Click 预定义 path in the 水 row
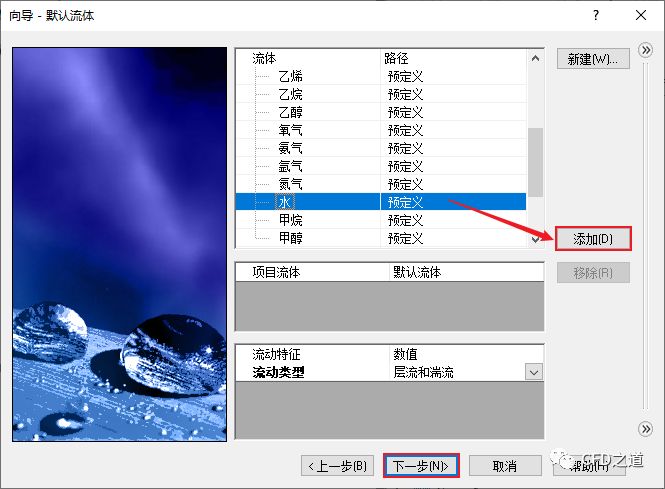The image size is (665, 489). [405, 202]
